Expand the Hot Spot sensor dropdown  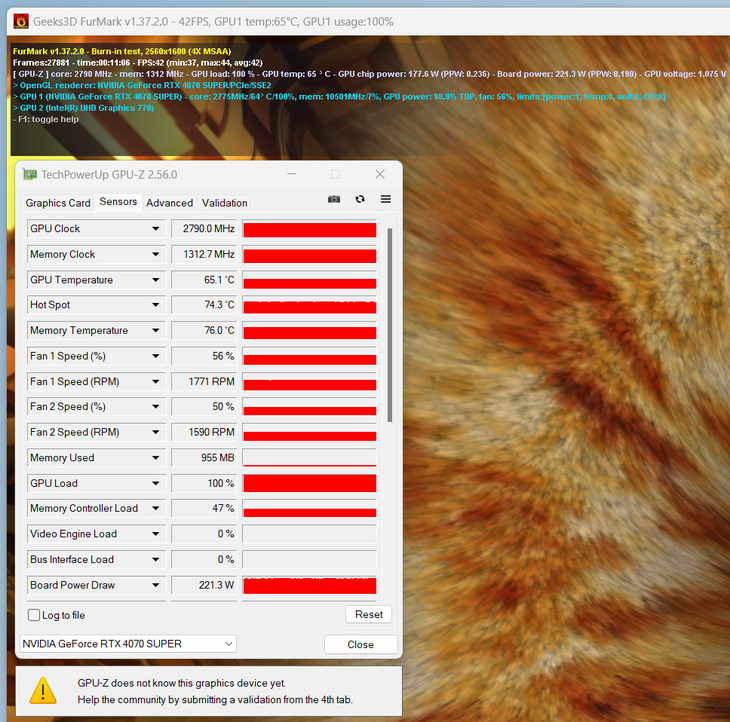pyautogui.click(x=155, y=305)
